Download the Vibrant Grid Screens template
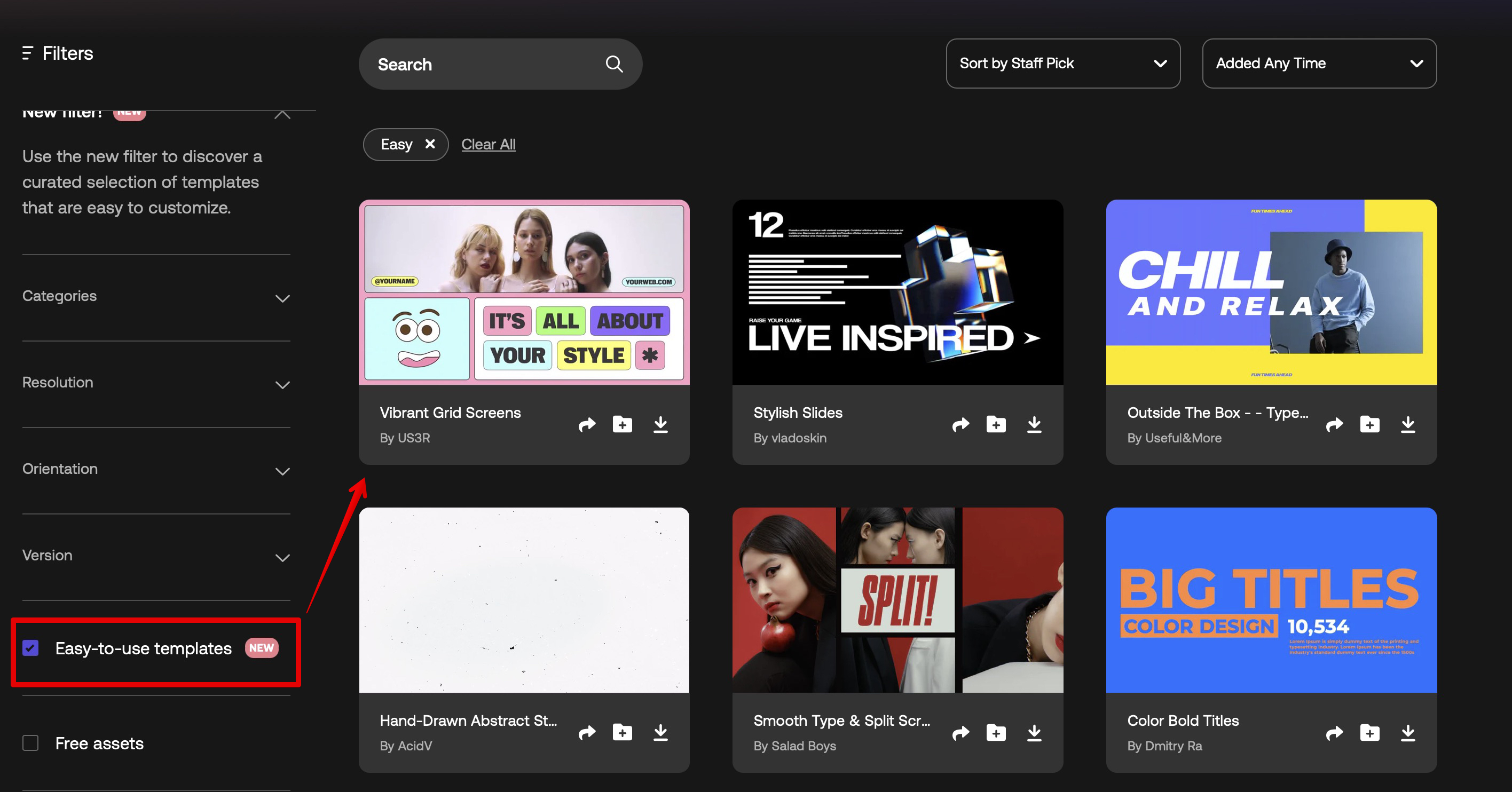1512x792 pixels. pos(660,424)
